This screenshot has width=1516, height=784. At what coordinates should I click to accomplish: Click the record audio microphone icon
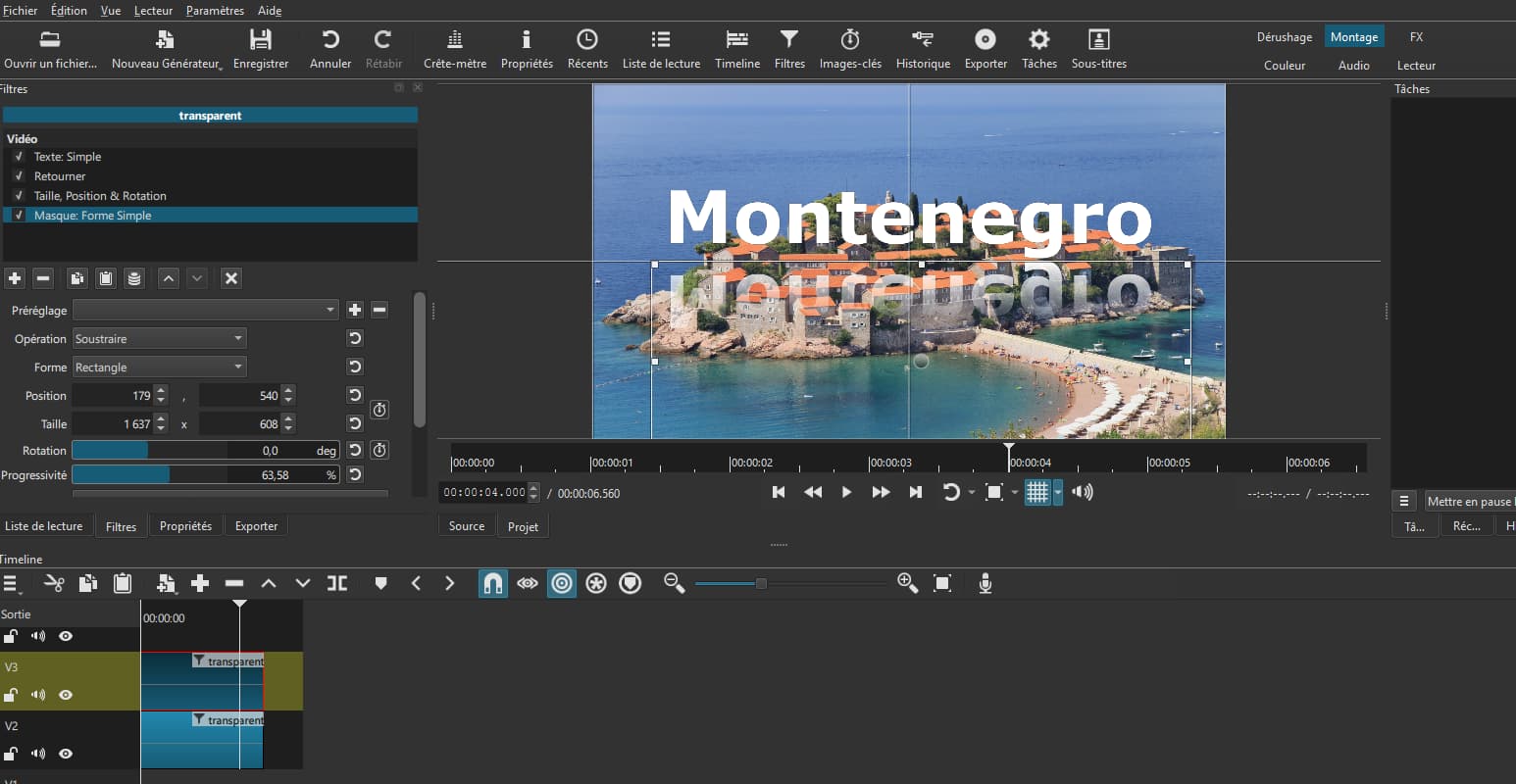(985, 584)
